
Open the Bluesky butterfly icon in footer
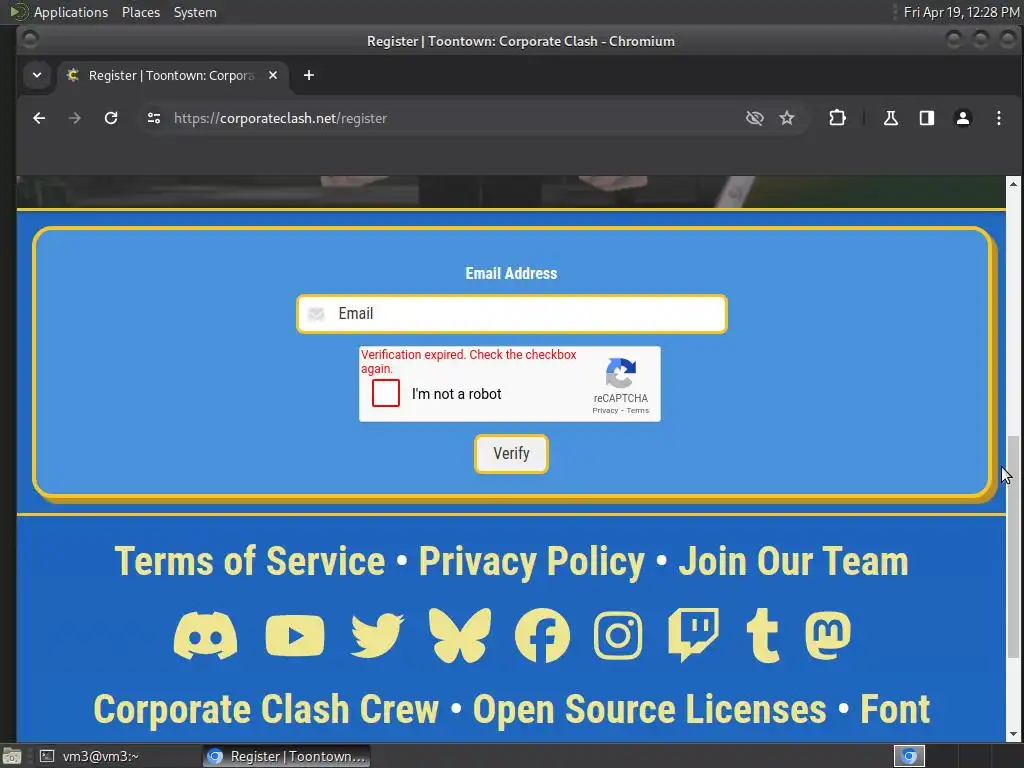(460, 635)
